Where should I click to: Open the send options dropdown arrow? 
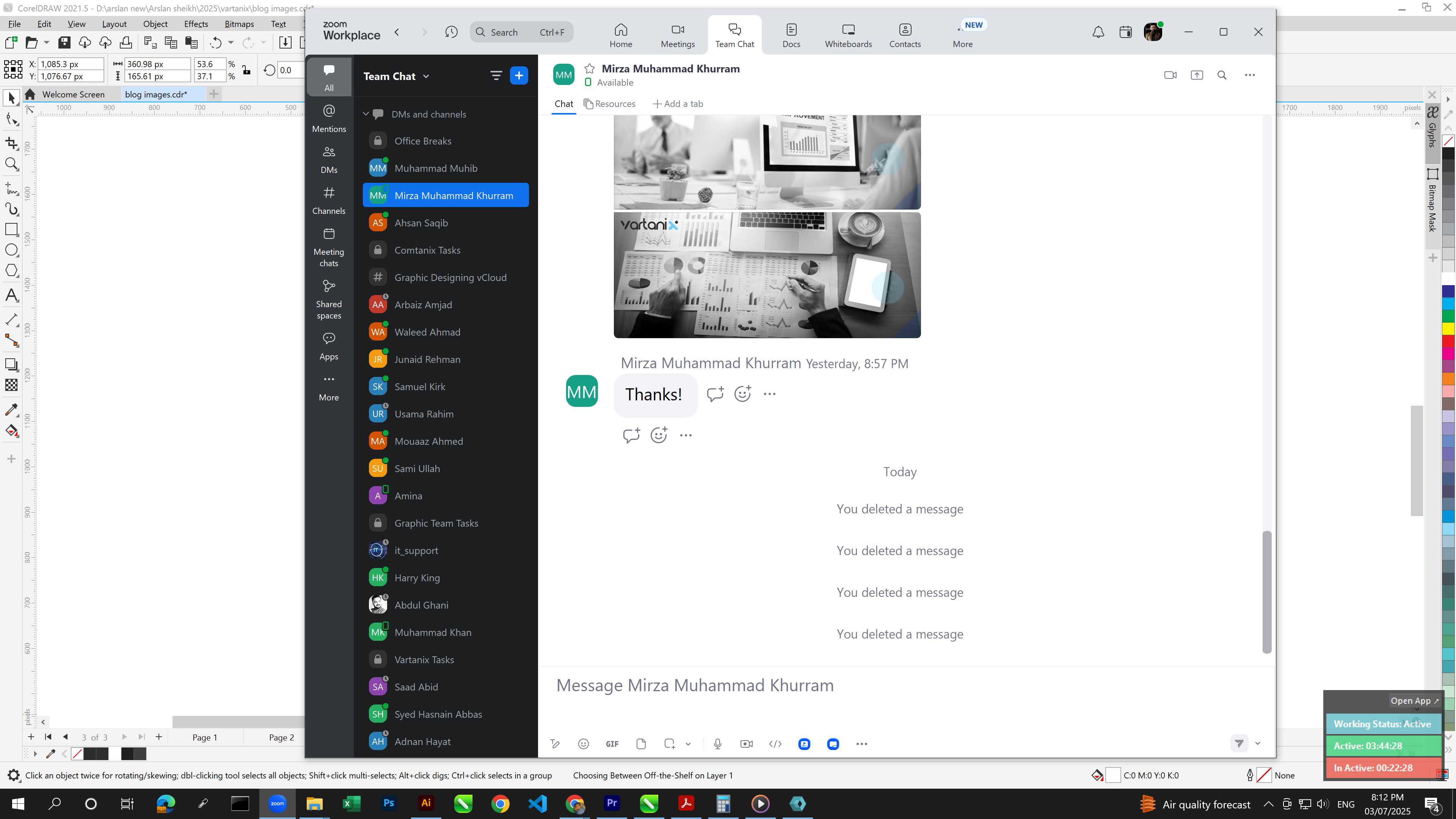click(x=1258, y=743)
